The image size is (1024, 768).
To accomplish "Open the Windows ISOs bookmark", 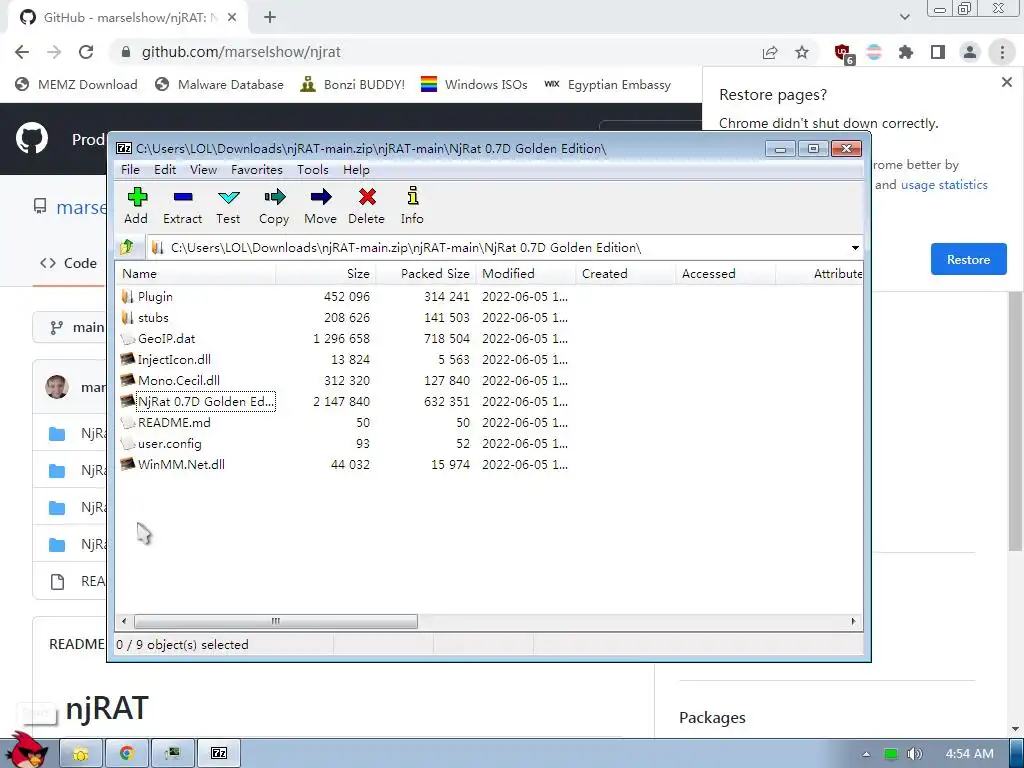I will click(x=474, y=84).
